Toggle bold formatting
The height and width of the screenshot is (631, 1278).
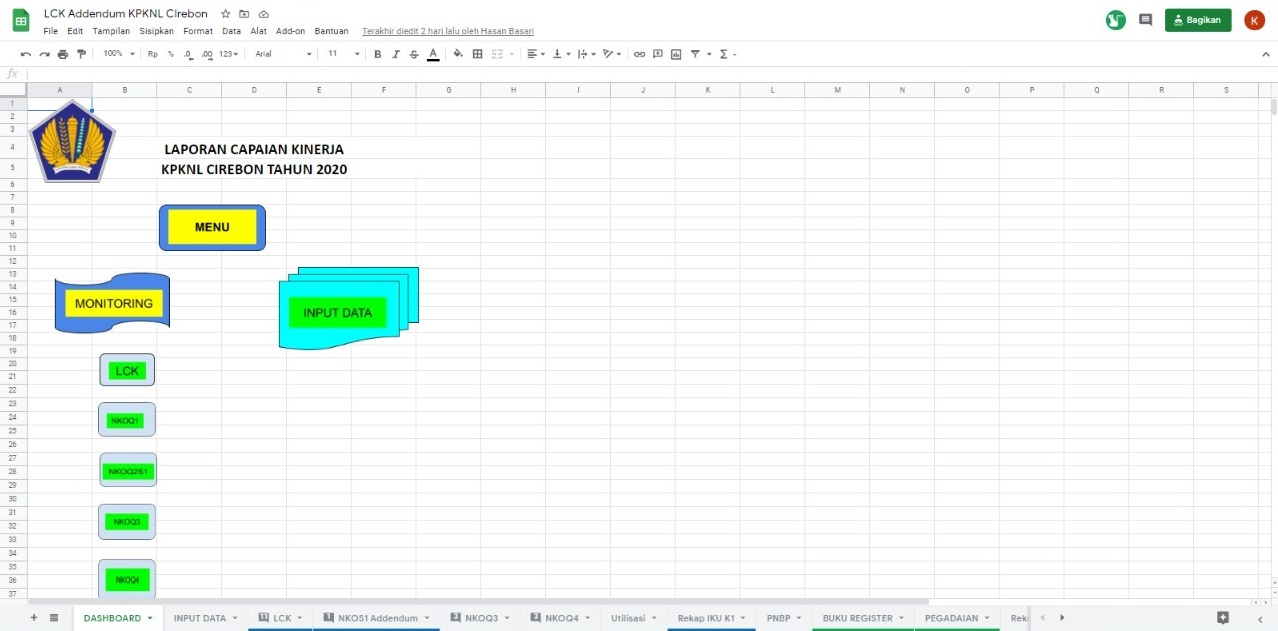point(378,54)
